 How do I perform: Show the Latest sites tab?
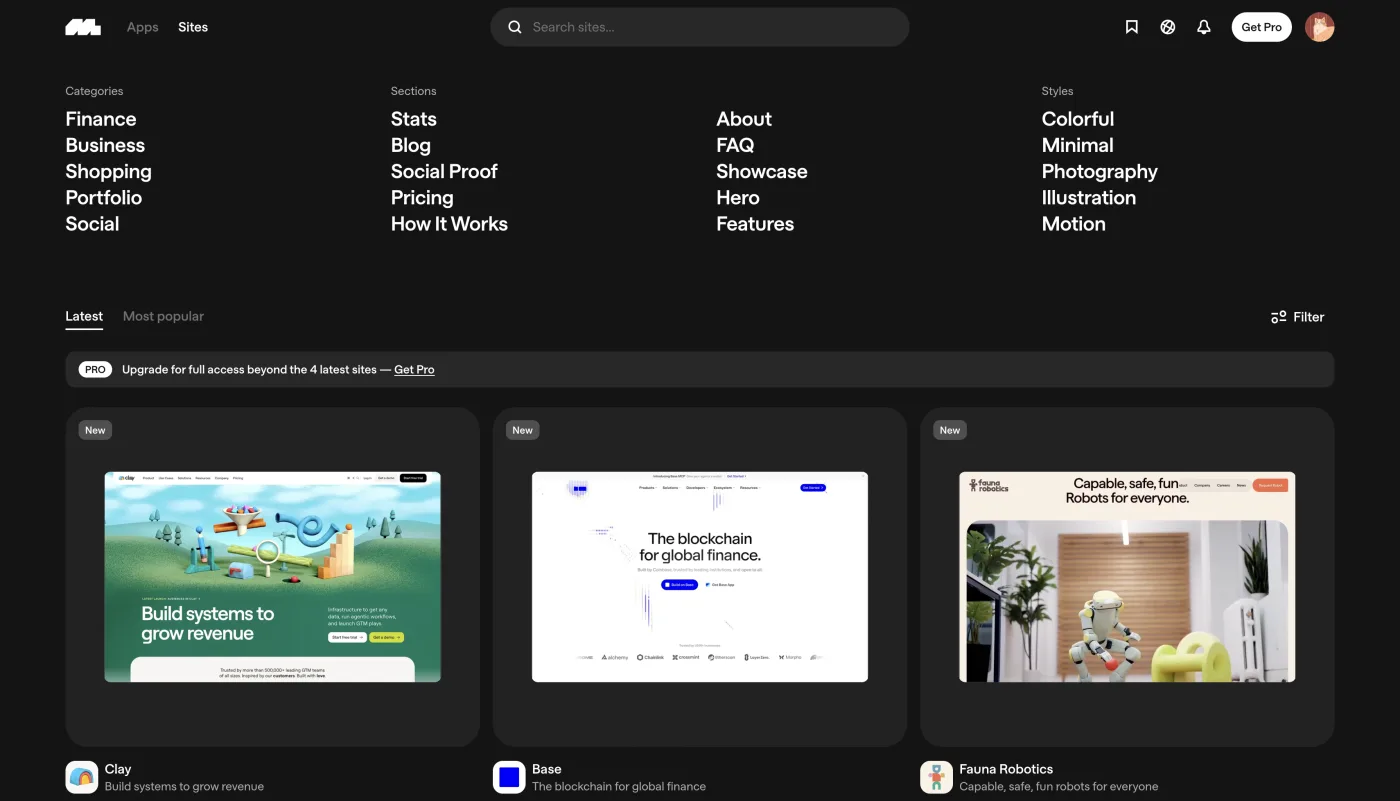point(84,316)
